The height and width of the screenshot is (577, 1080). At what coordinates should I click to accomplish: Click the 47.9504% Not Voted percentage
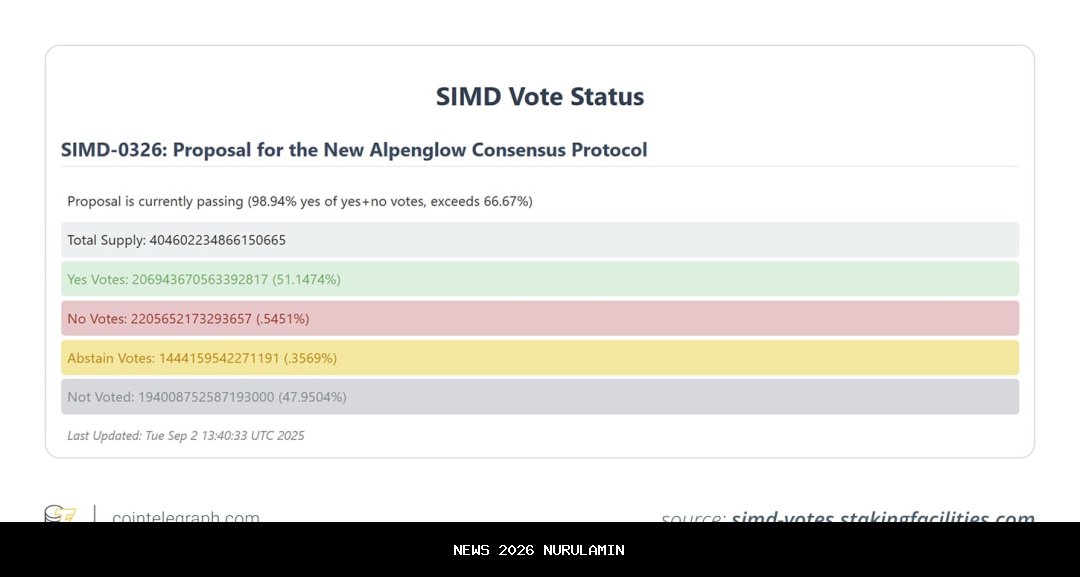(313, 397)
